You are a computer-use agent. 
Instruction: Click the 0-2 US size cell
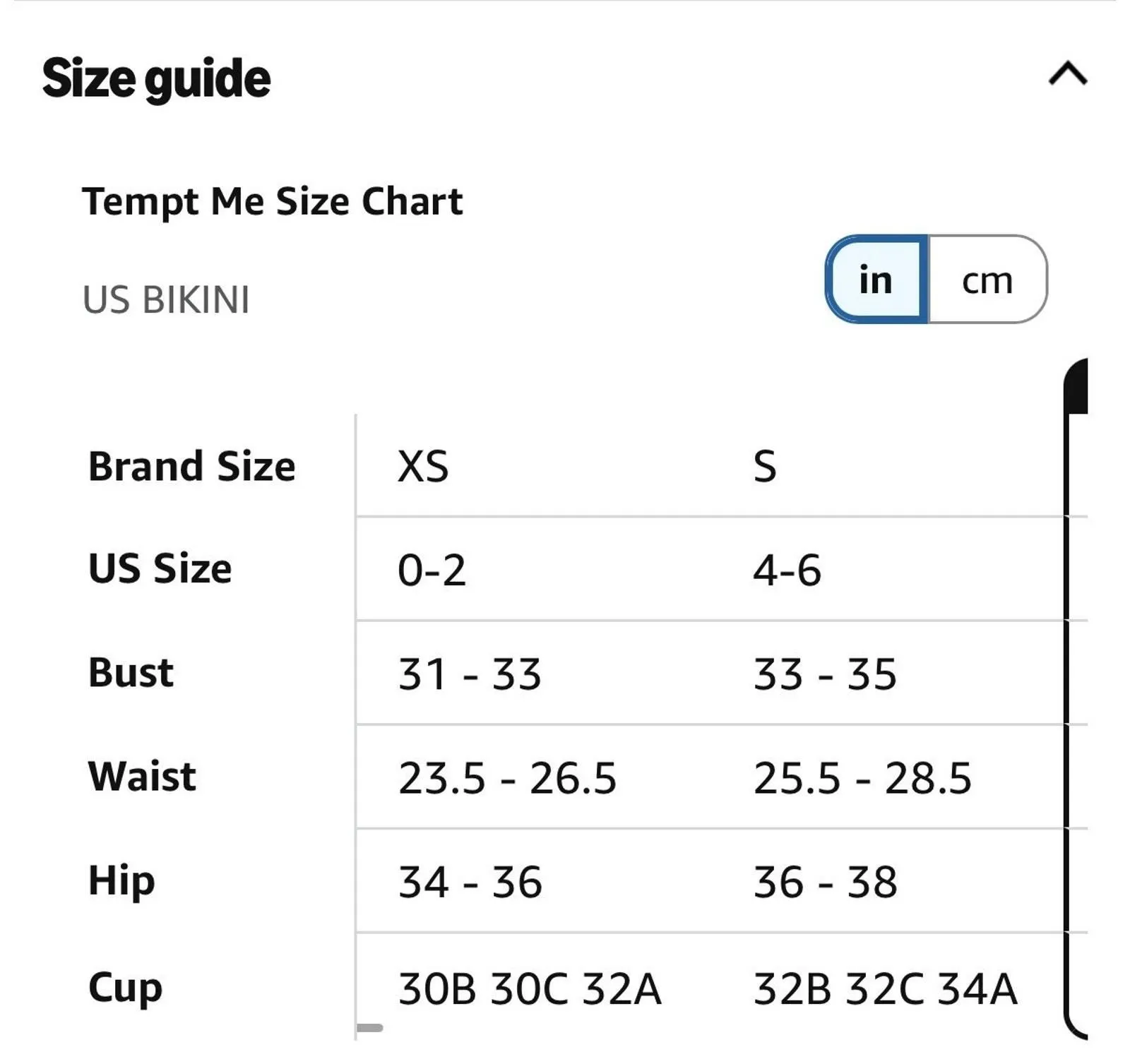click(432, 570)
